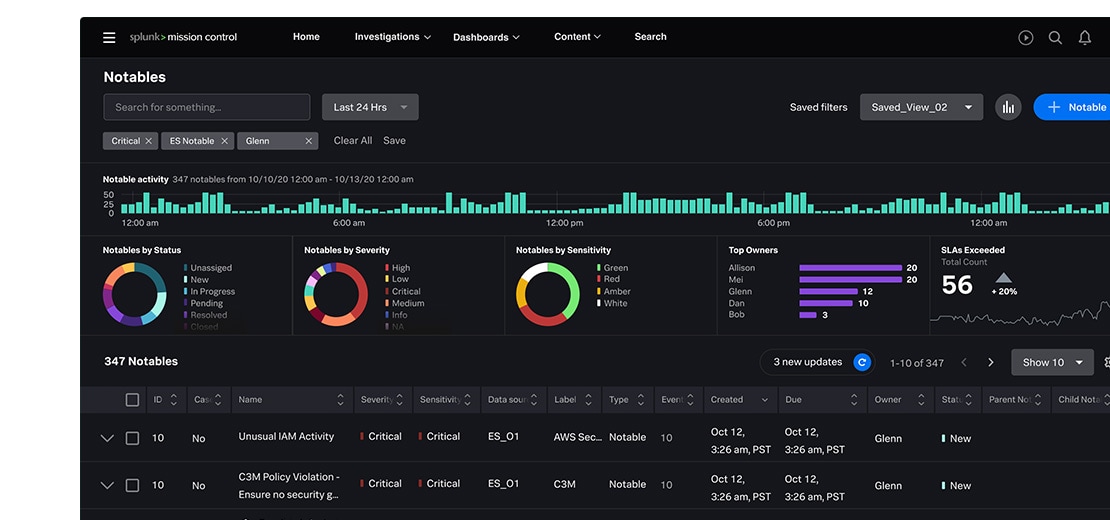
Task: Check the C3M Policy Violation row checkbox
Action: (x=132, y=485)
